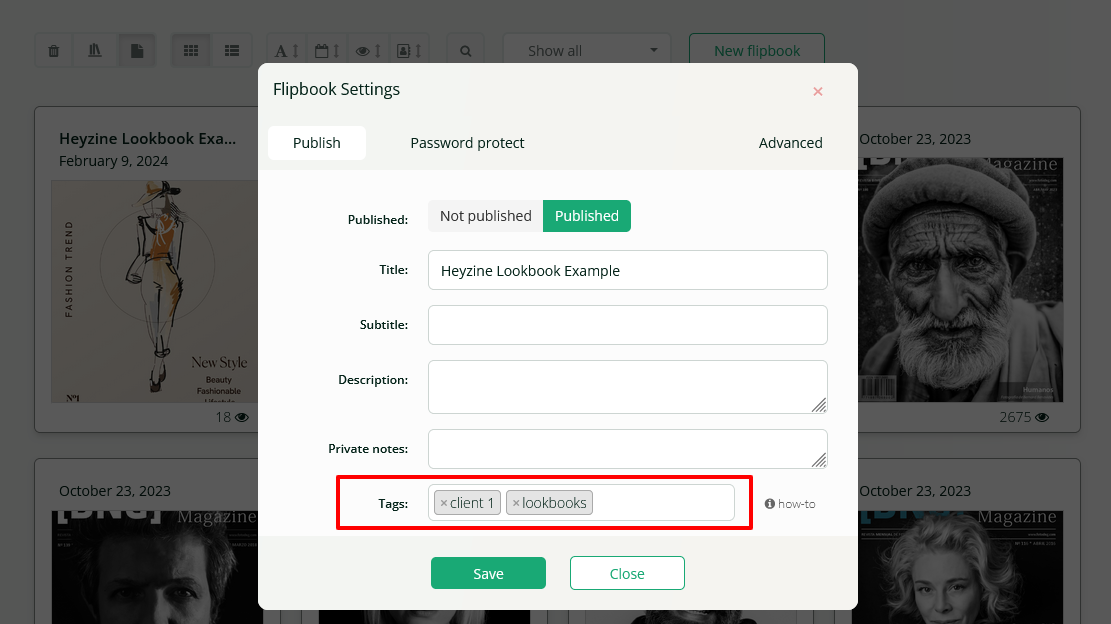Viewport: 1111px width, 624px height.
Task: Switch to list view layout
Action: (x=232, y=50)
